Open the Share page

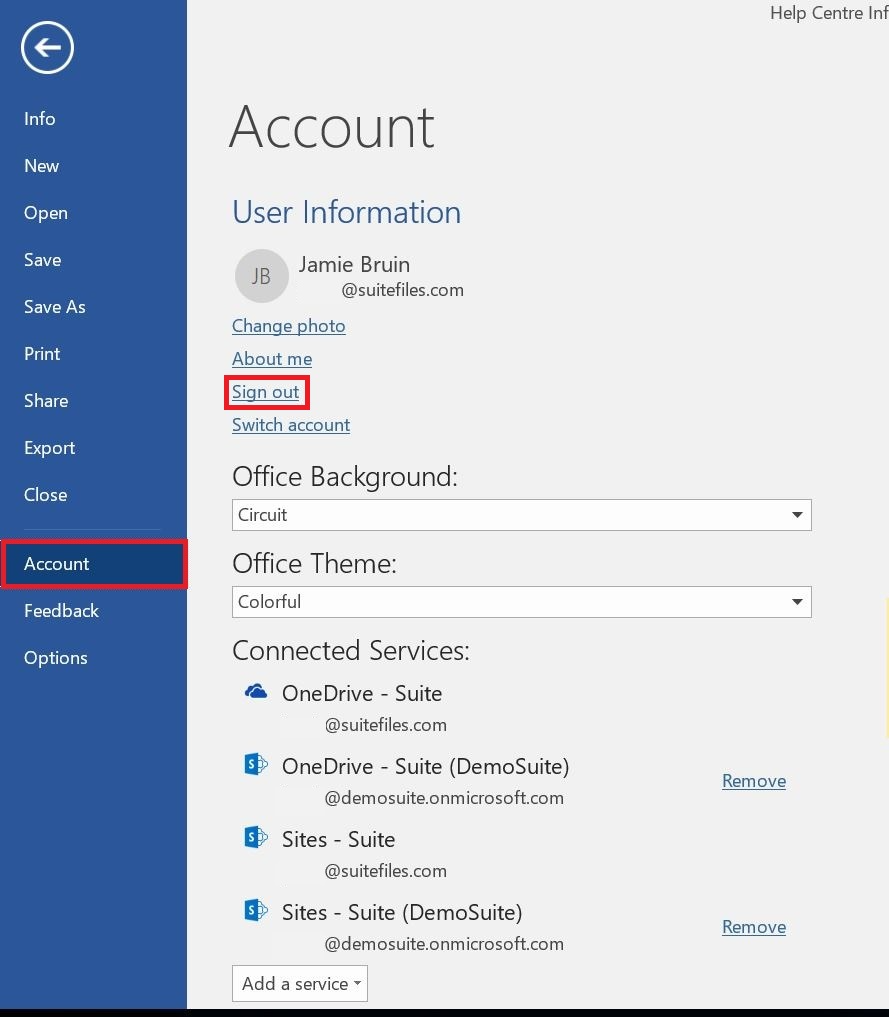(x=46, y=401)
